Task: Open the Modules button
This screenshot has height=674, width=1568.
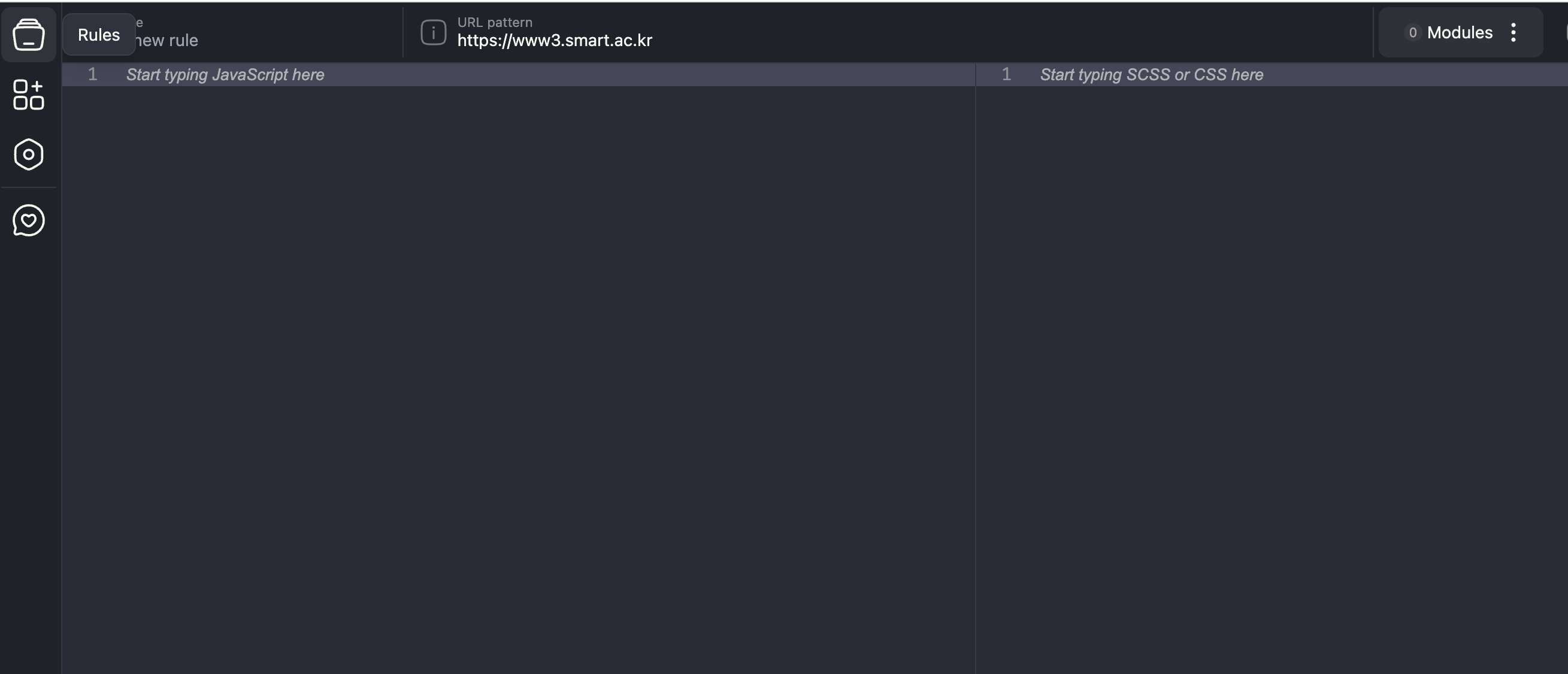Action: point(1459,32)
